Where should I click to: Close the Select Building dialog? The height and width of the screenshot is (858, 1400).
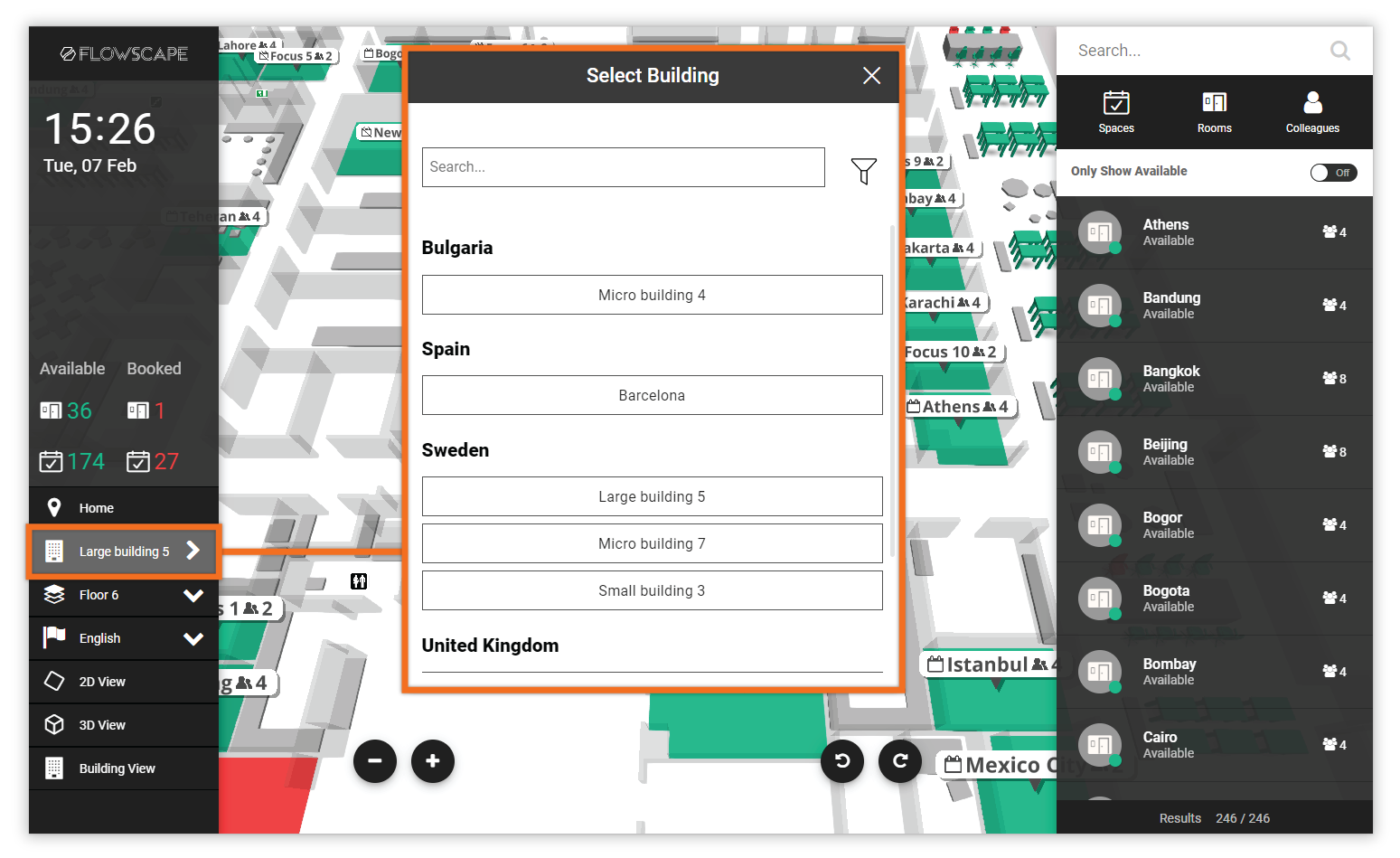click(x=871, y=76)
